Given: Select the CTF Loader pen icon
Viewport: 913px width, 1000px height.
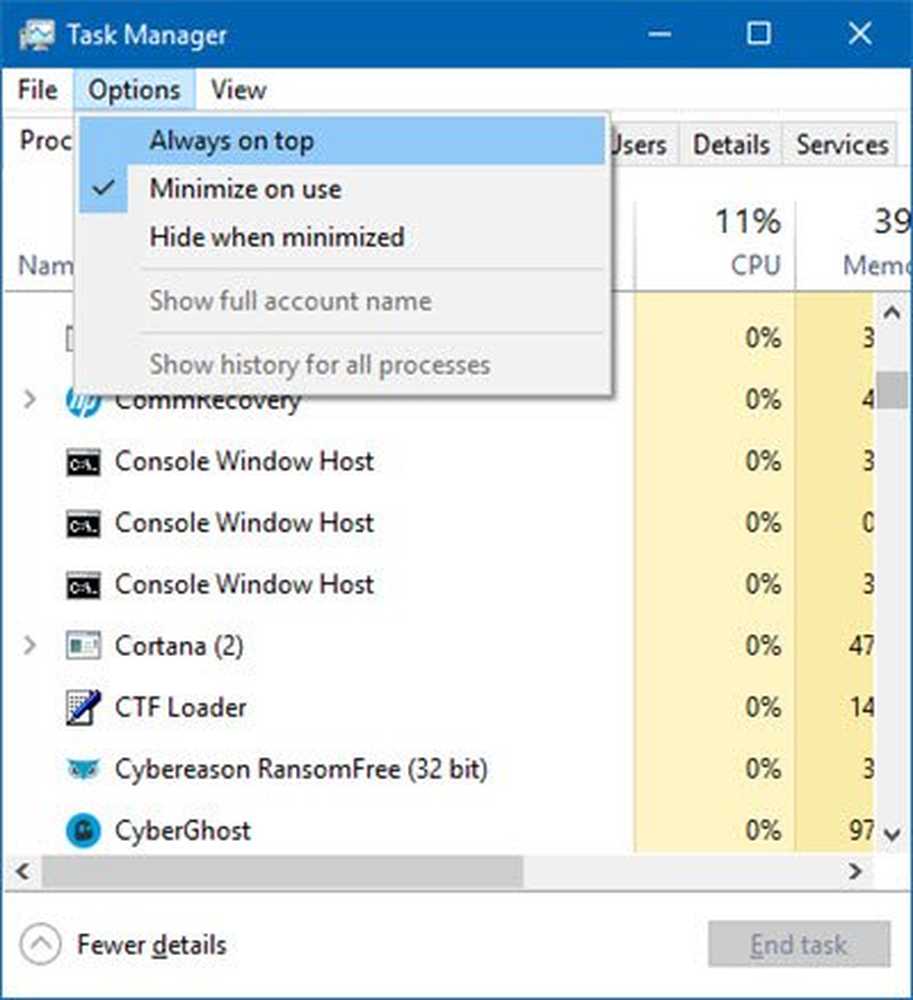Looking at the screenshot, I should [83, 708].
